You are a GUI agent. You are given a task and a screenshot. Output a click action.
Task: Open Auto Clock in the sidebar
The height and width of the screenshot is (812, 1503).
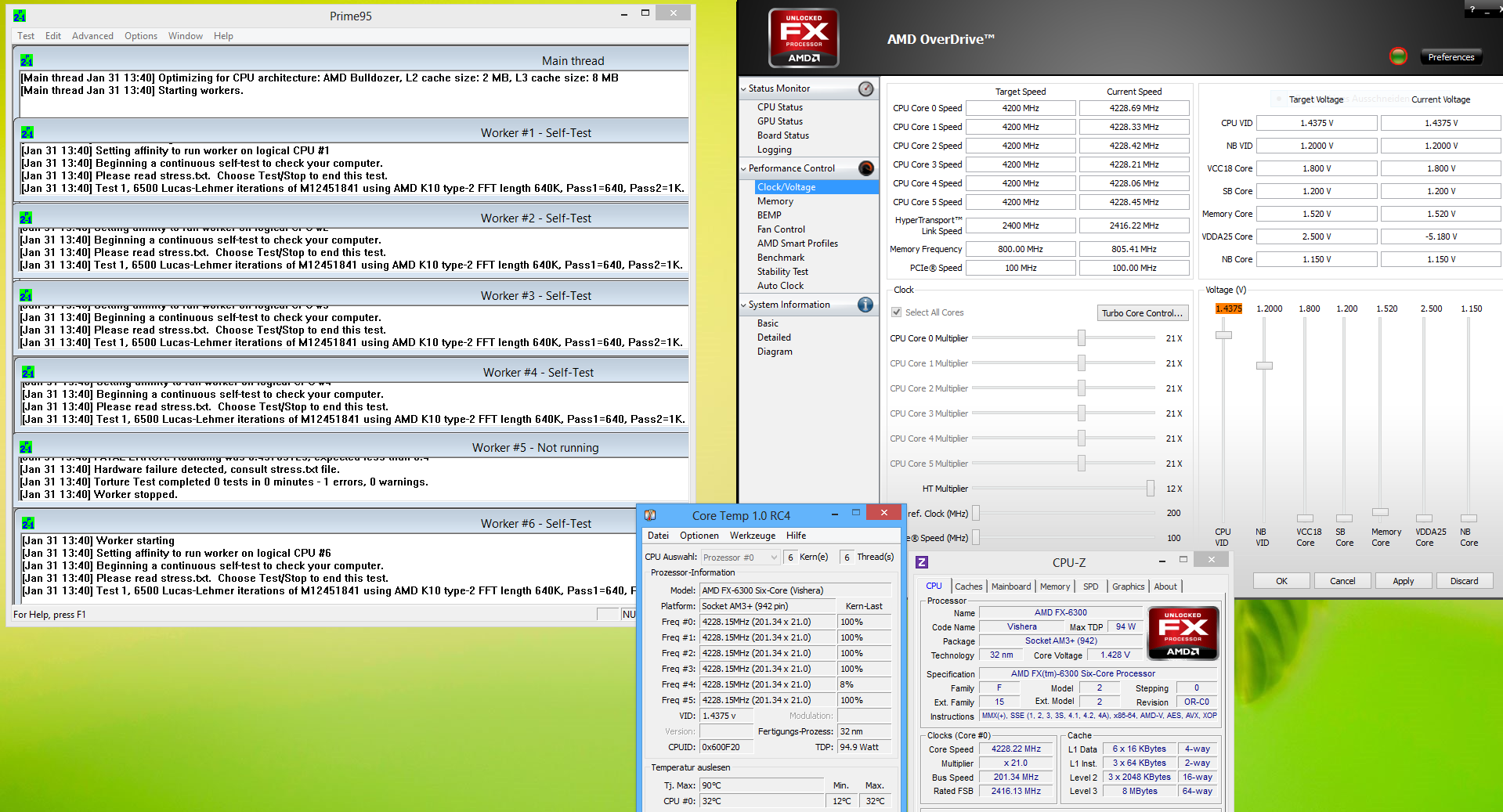(780, 286)
